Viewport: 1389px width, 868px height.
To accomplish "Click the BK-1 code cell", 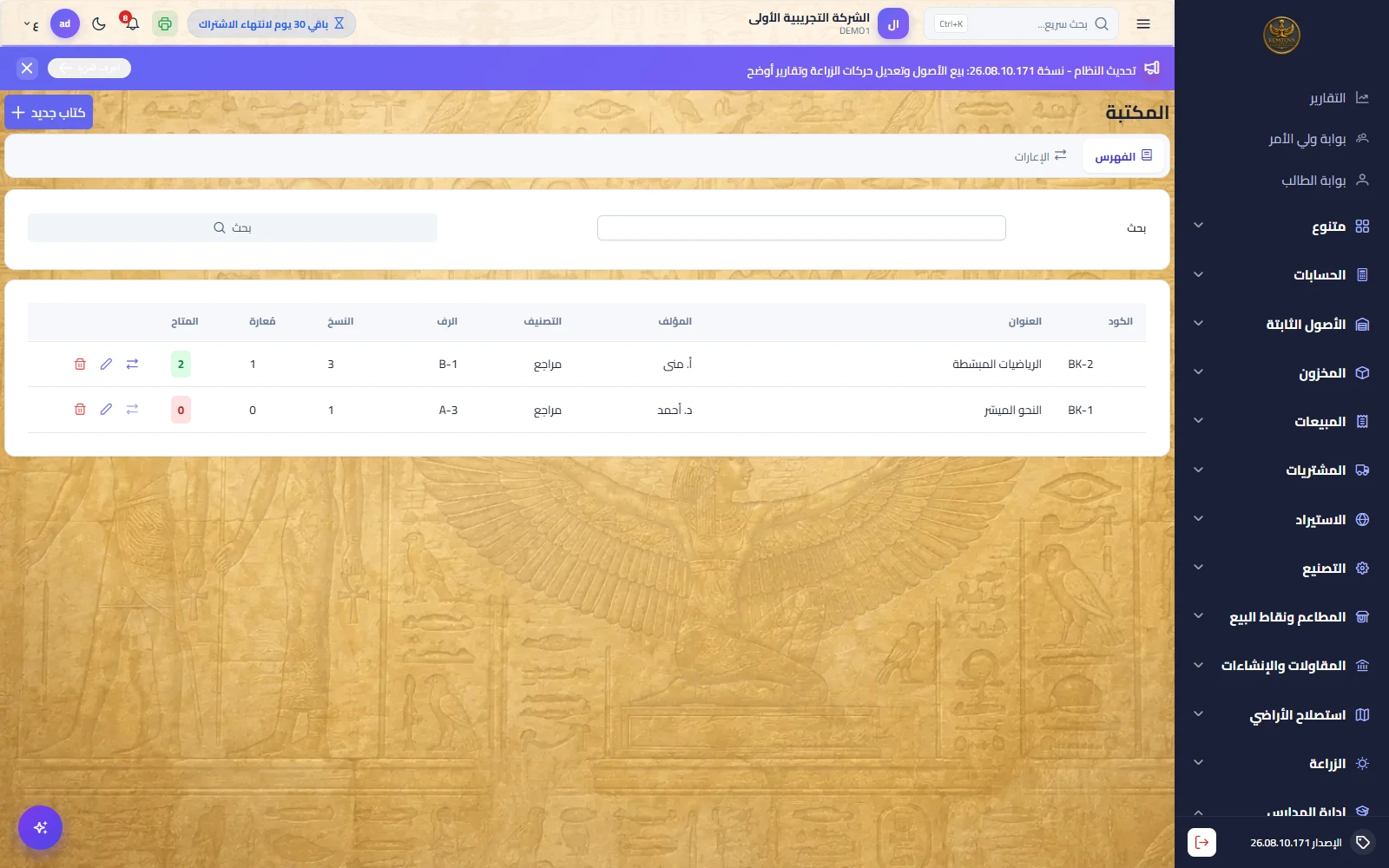I will click(x=1081, y=410).
